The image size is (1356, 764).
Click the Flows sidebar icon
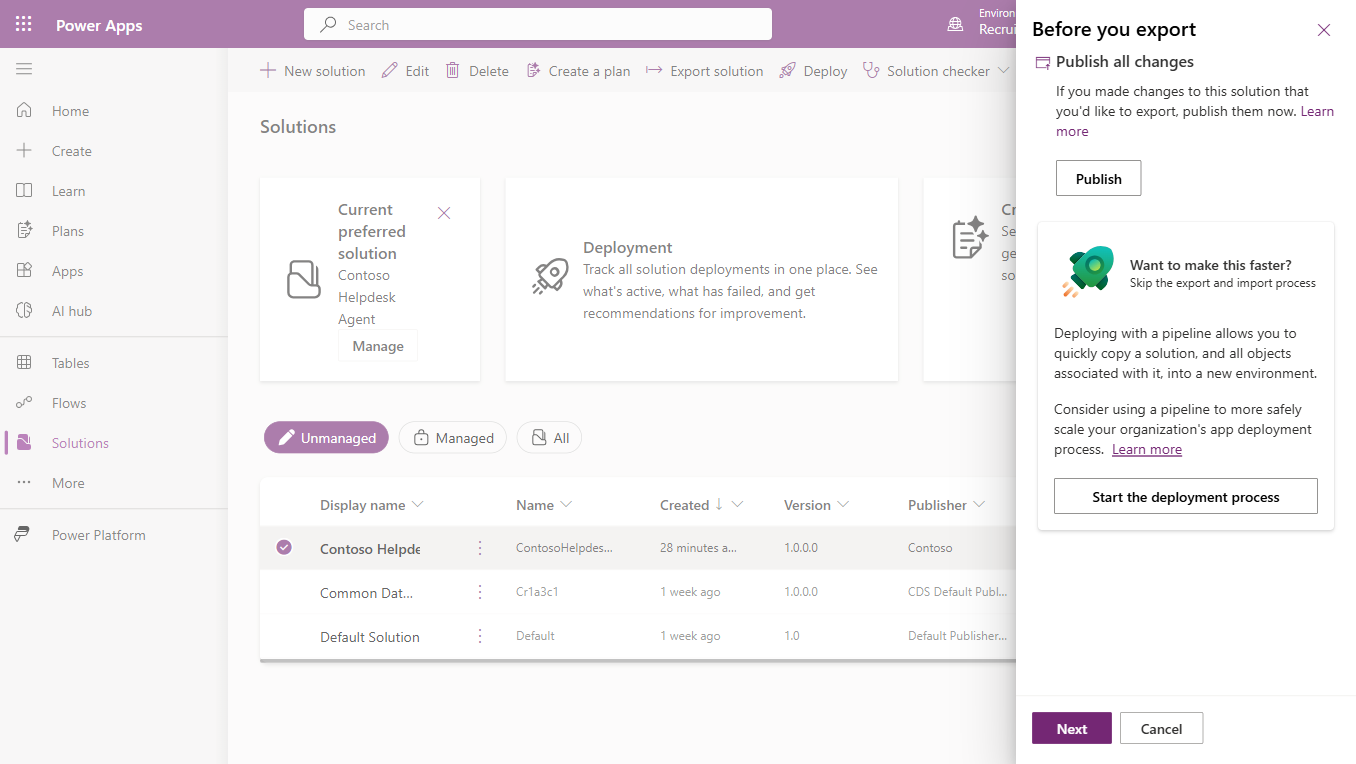[x=24, y=403]
